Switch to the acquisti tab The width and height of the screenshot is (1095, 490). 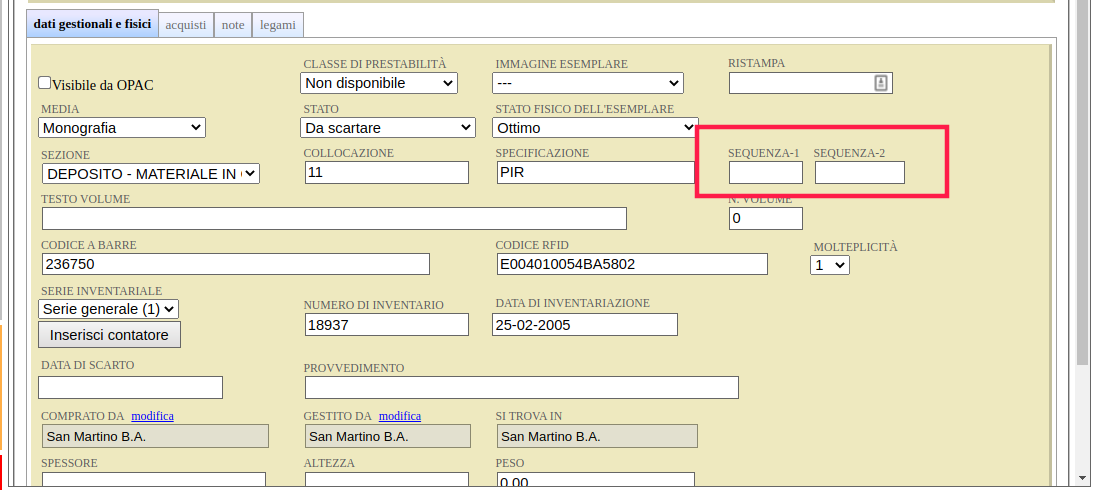click(x=185, y=24)
